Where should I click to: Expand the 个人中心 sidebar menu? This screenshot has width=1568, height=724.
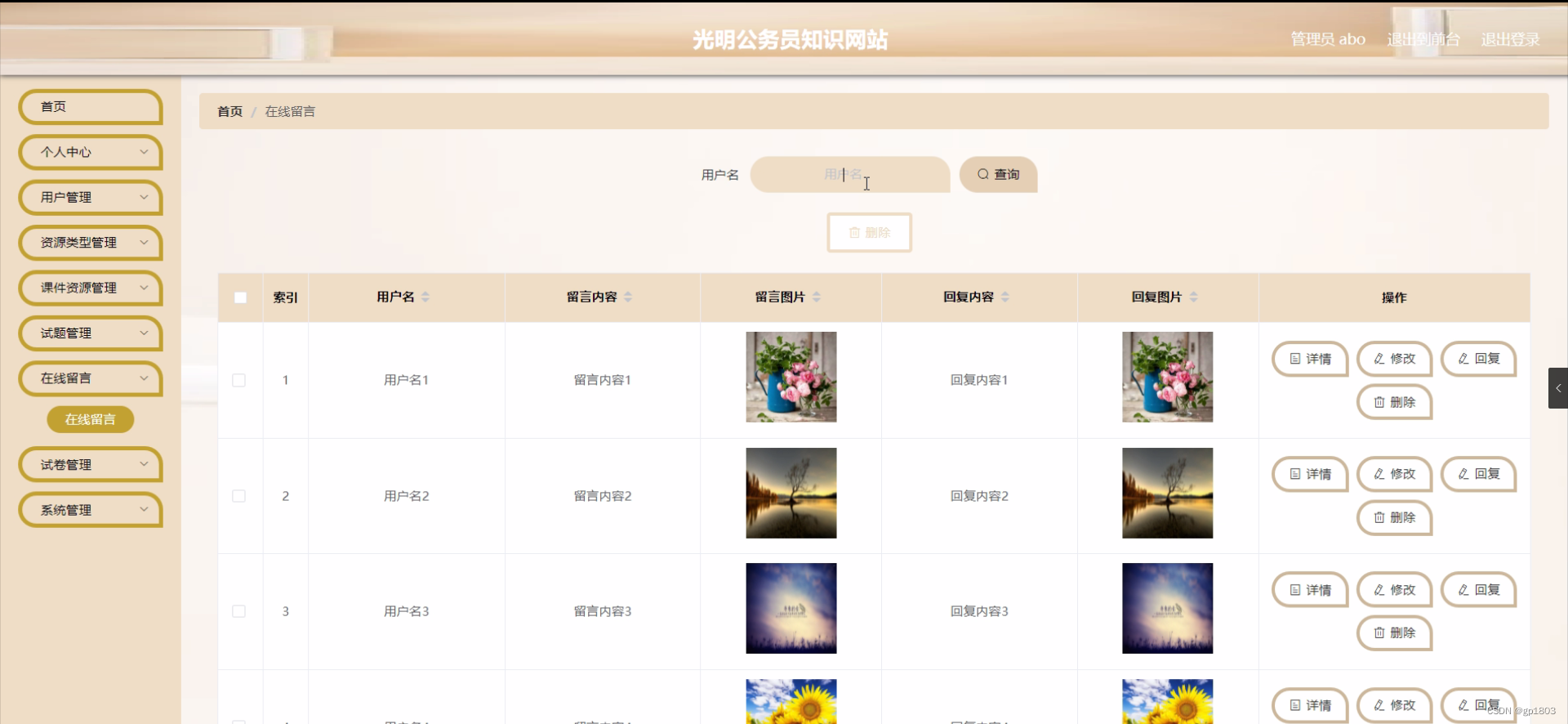click(x=91, y=152)
